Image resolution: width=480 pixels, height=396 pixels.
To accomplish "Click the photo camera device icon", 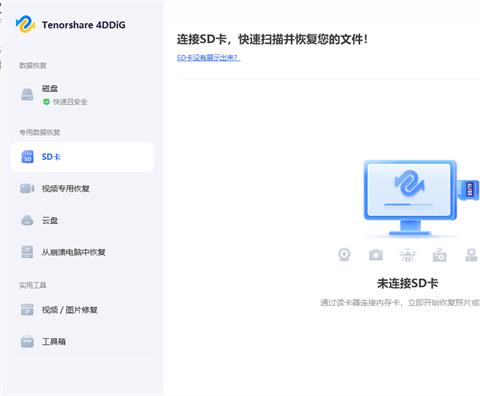I will pos(376,255).
